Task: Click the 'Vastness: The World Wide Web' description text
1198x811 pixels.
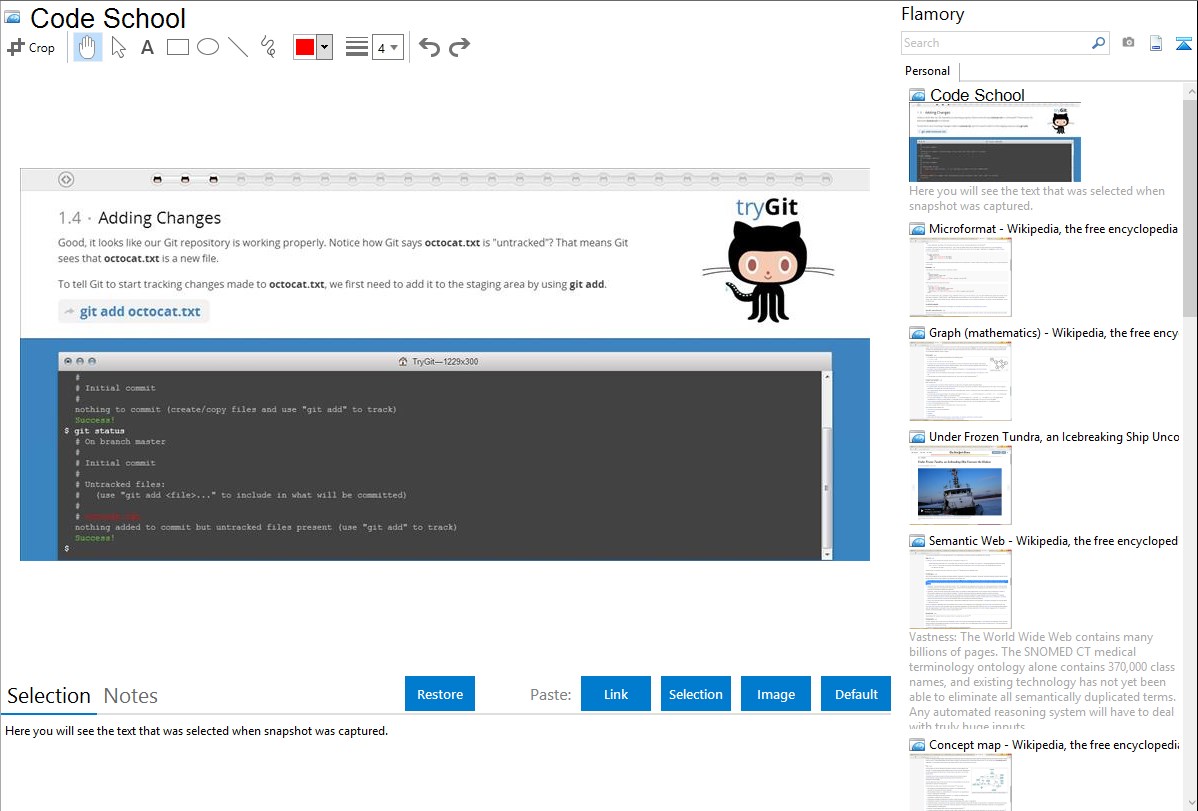Action: (x=1043, y=682)
